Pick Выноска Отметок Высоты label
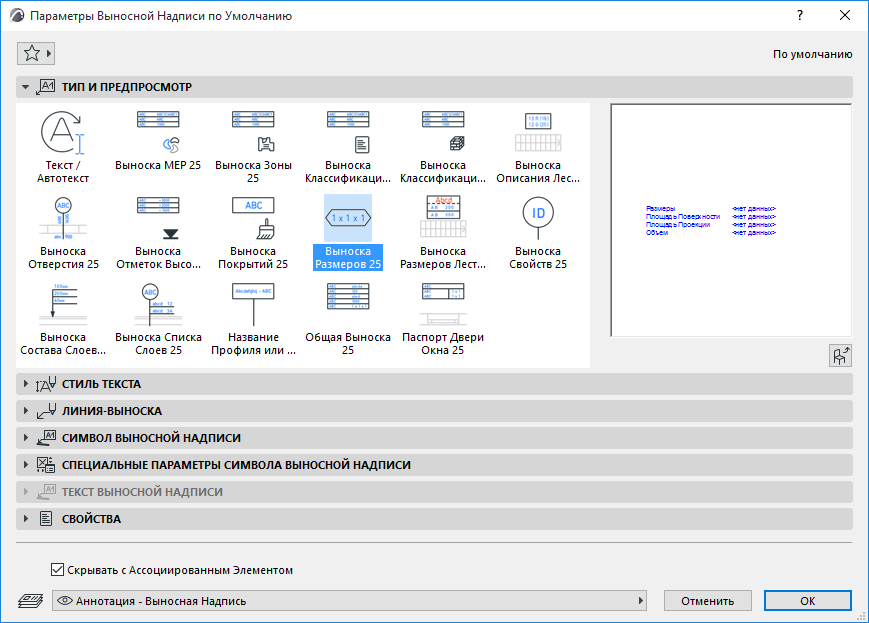The image size is (869, 623). click(158, 233)
